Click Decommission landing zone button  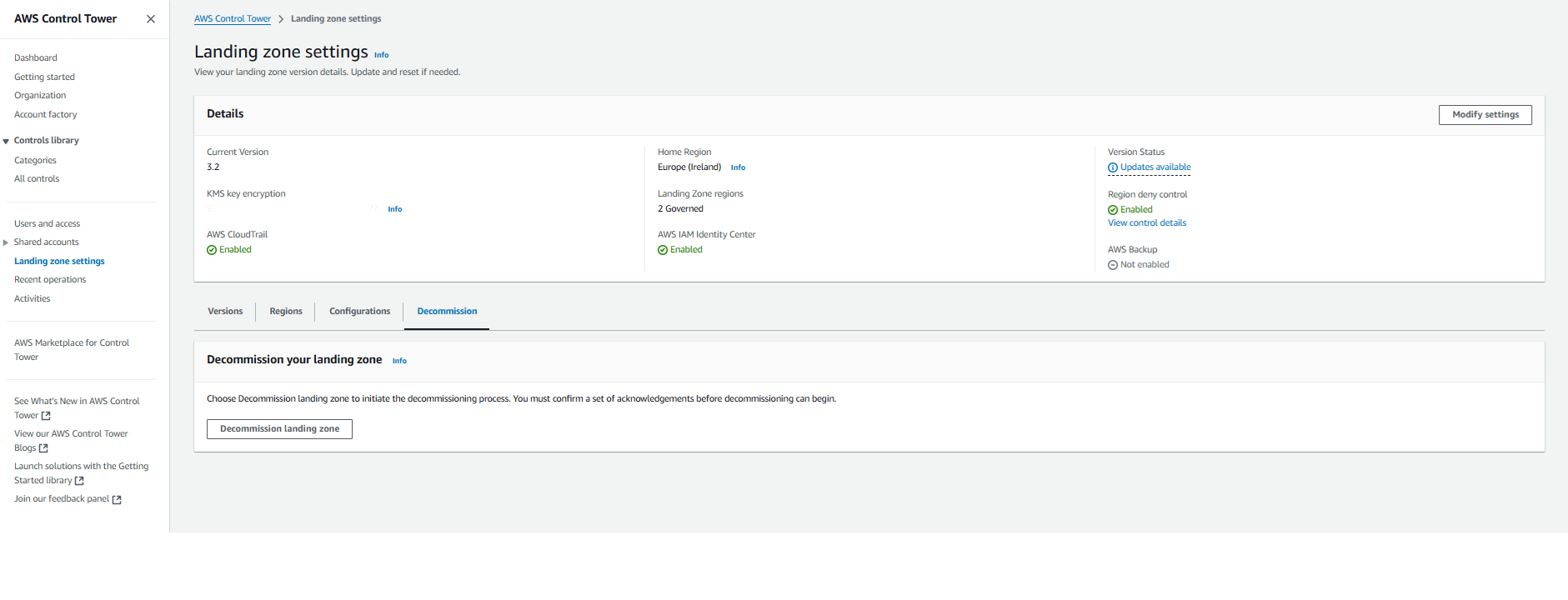coord(279,429)
